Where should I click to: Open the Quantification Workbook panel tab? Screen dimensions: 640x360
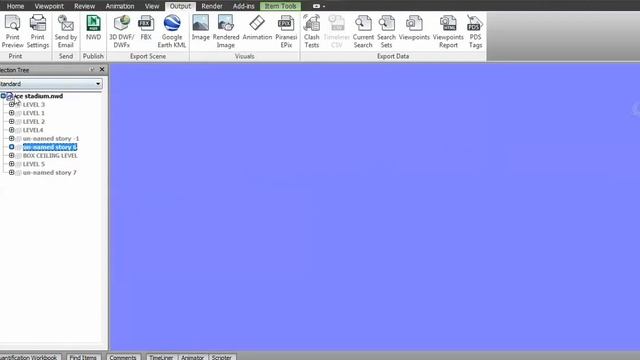click(x=30, y=357)
